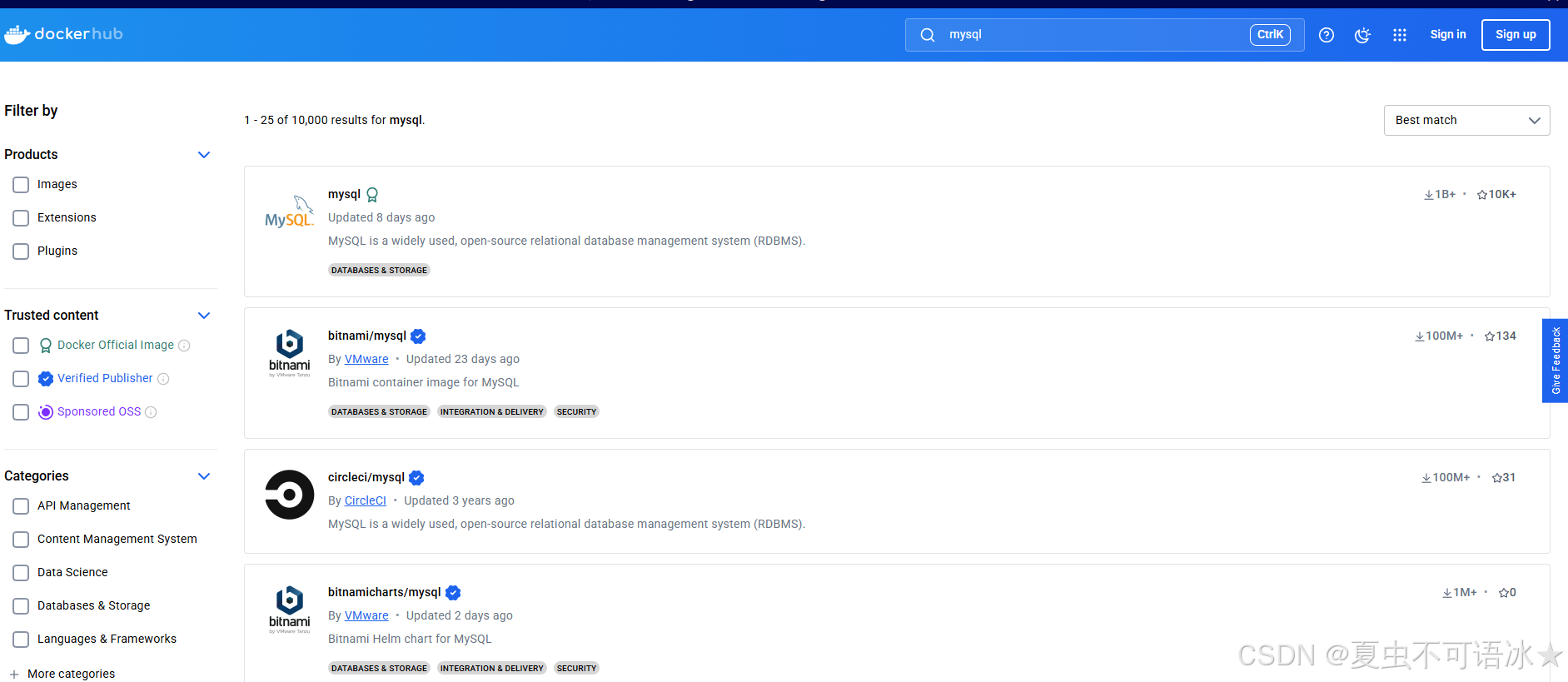Viewport: 1568px width, 682px height.
Task: Enable the Verified Publisher filter checkbox
Action: [21, 379]
